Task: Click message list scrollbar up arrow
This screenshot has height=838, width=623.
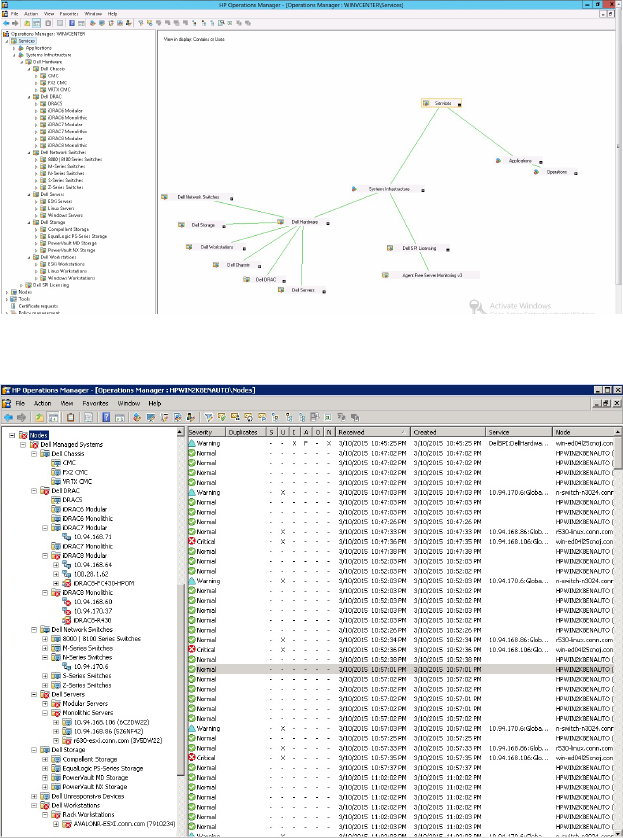Action: click(x=618, y=432)
